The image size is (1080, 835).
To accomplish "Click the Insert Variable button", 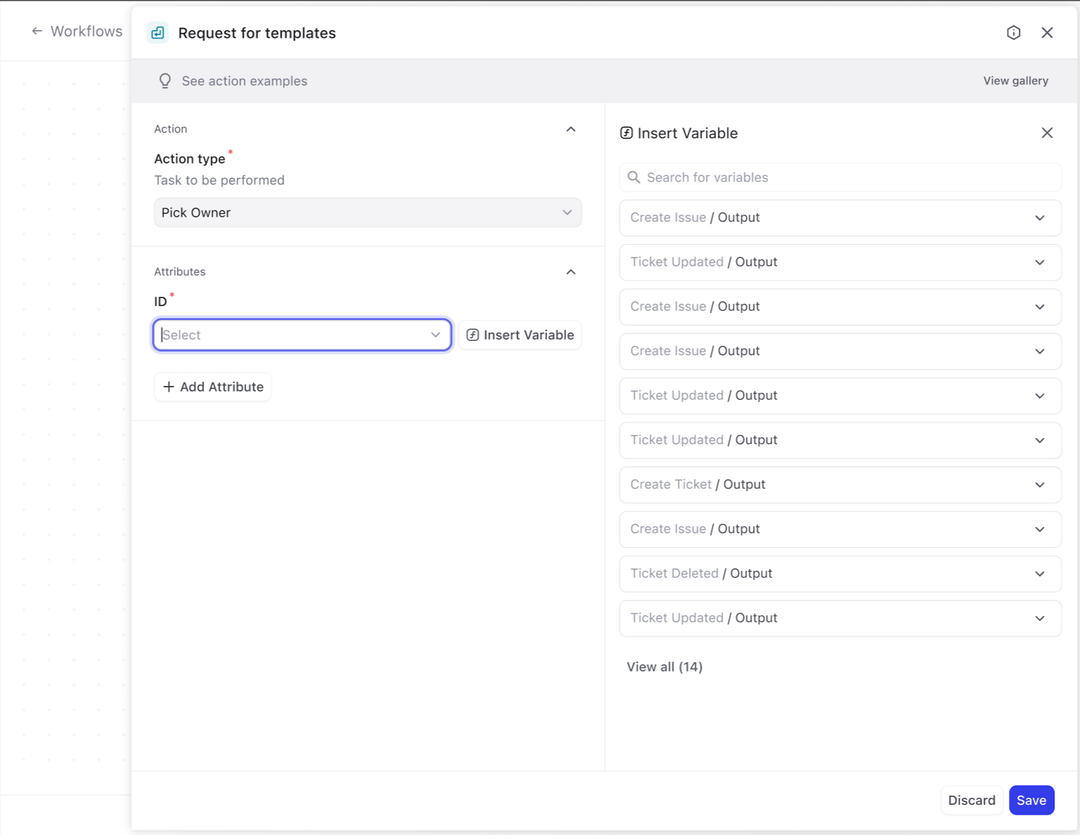I will (x=520, y=335).
